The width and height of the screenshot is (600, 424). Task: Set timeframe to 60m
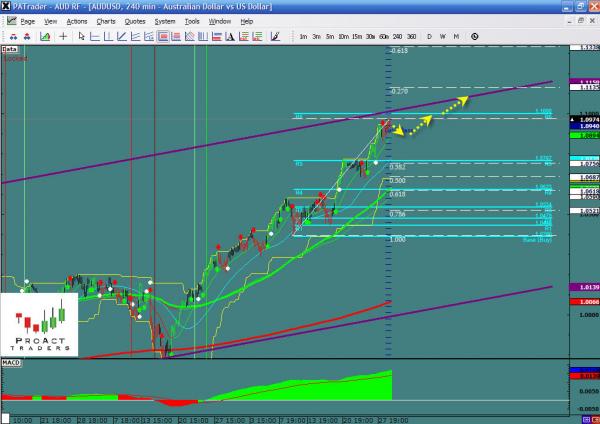coord(382,36)
